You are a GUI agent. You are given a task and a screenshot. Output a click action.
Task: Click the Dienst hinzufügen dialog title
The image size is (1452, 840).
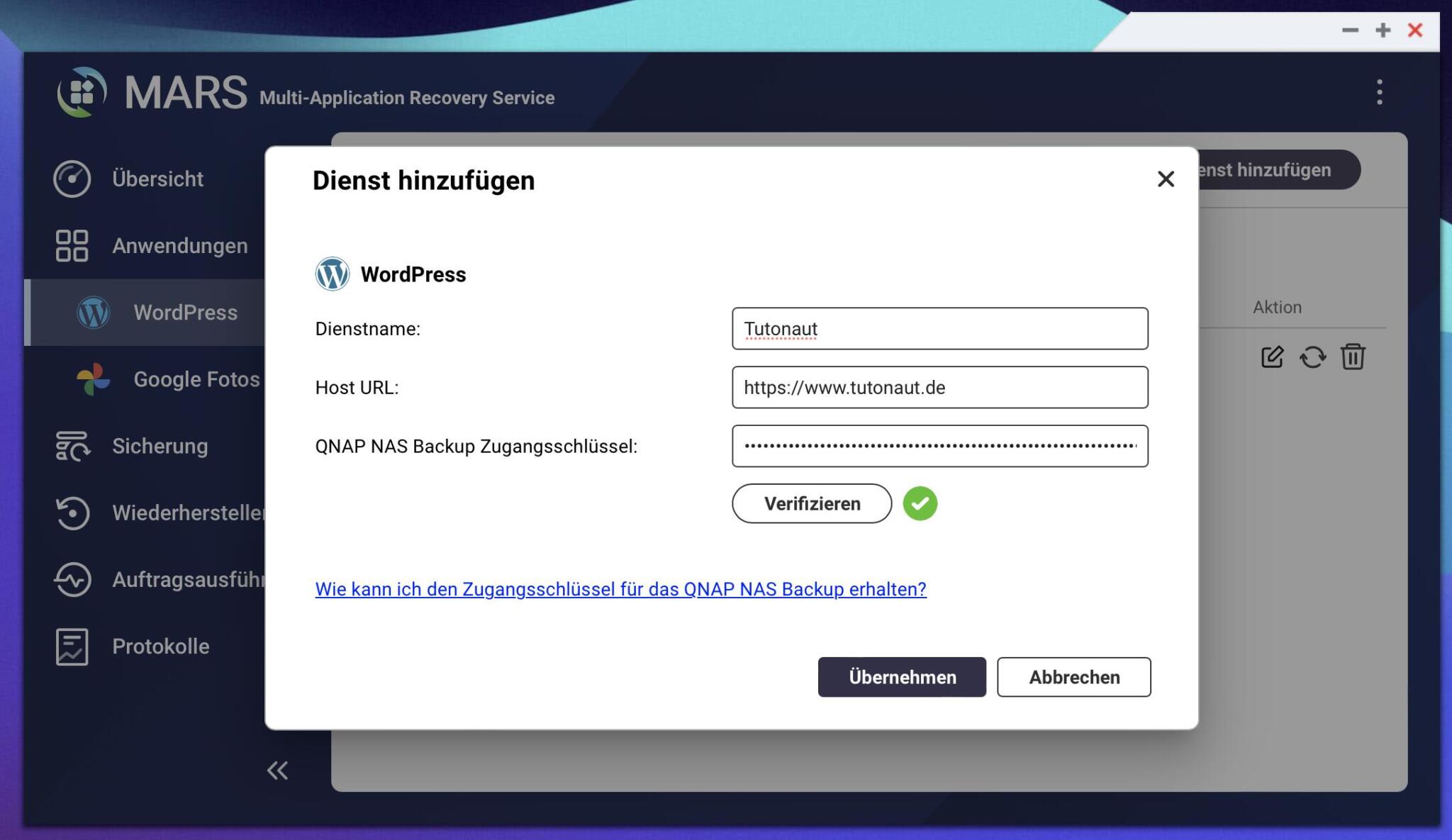(x=423, y=181)
